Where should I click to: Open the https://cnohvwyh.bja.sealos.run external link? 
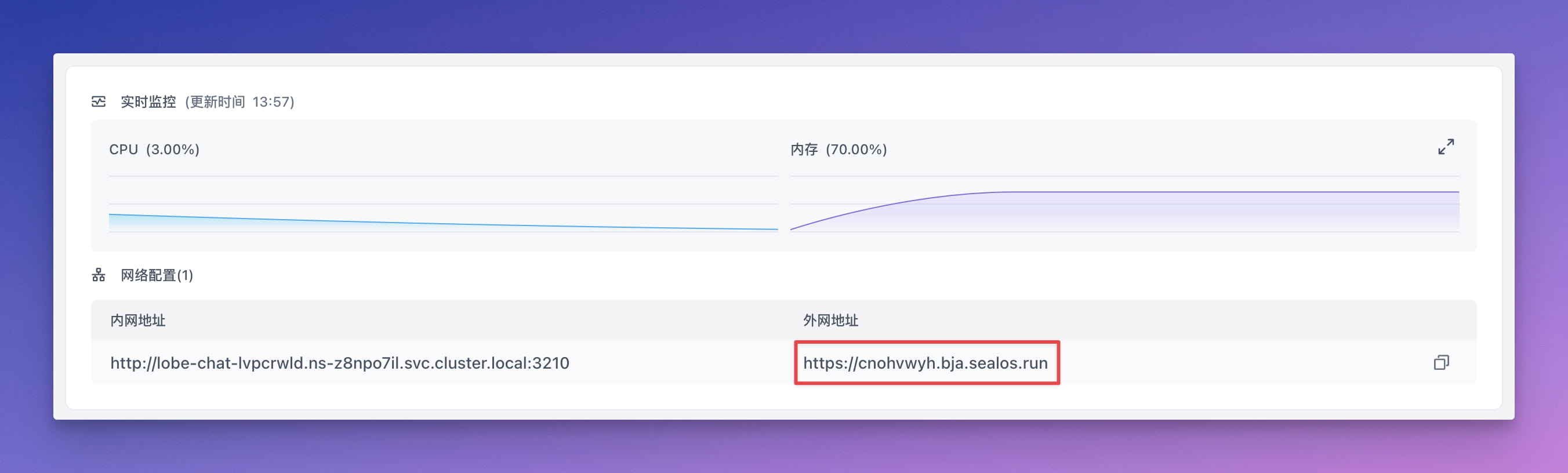[x=925, y=363]
